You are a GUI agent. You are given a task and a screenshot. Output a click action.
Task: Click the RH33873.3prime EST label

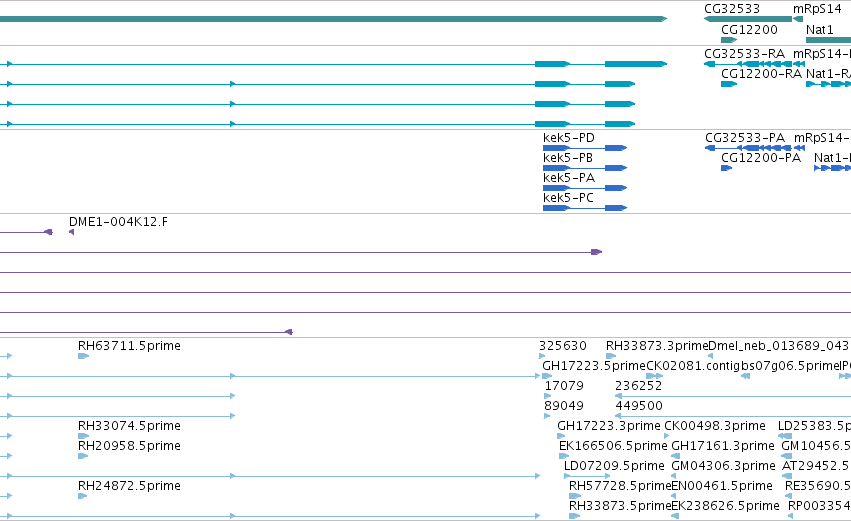coord(657,346)
